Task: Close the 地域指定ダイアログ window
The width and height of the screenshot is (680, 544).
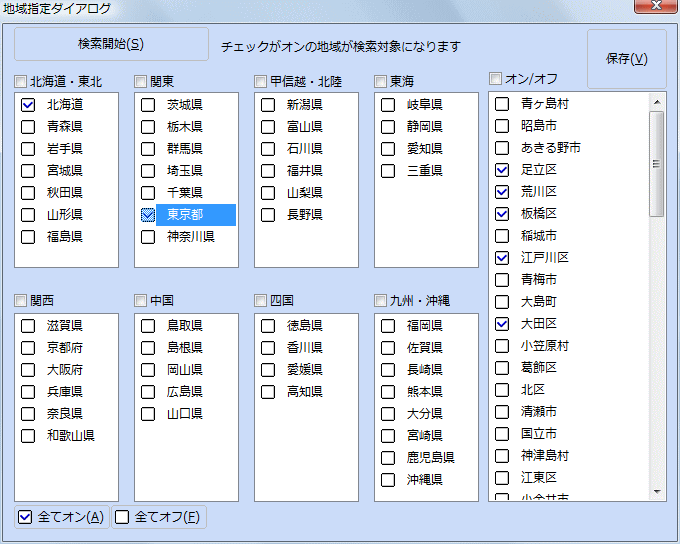Action: 656,9
